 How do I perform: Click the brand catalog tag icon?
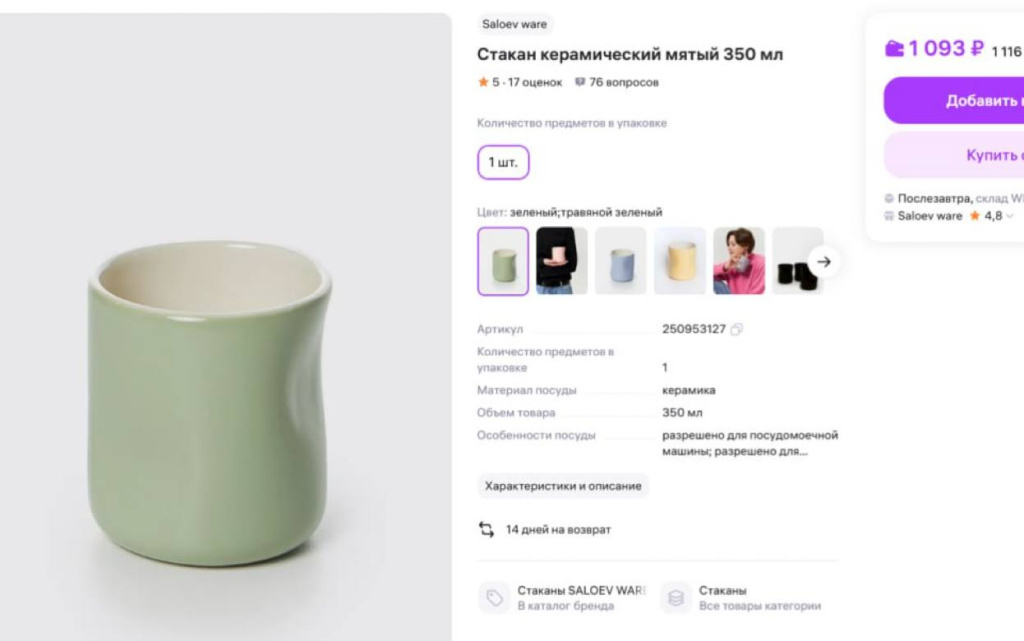point(494,597)
